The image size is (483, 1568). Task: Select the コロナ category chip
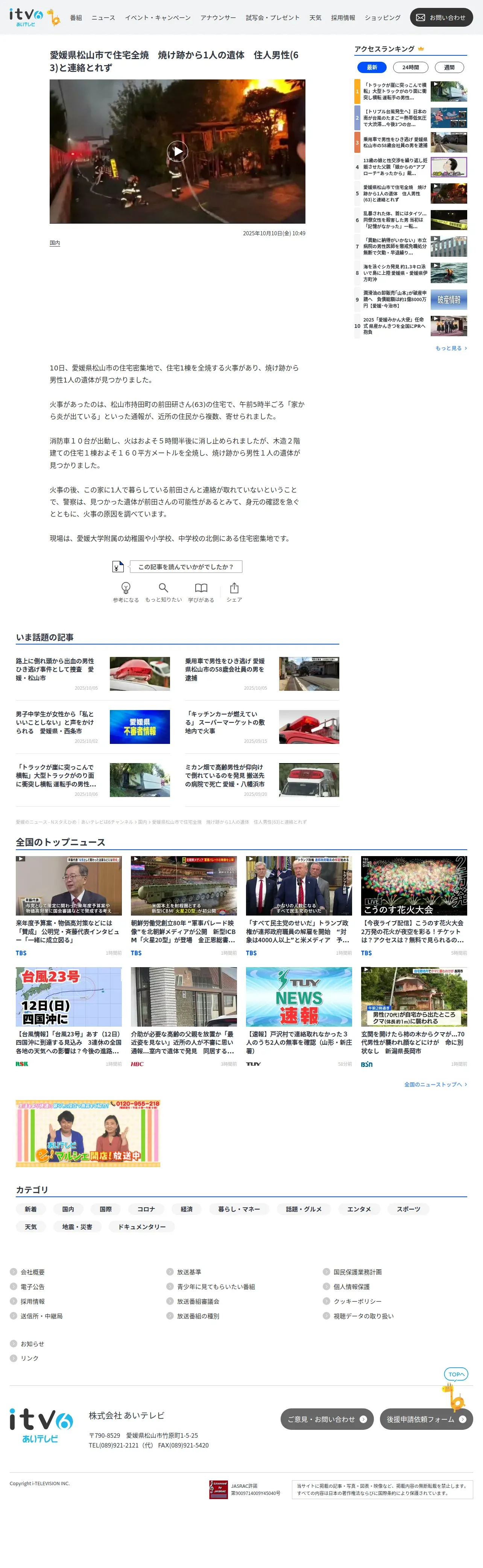(146, 1209)
